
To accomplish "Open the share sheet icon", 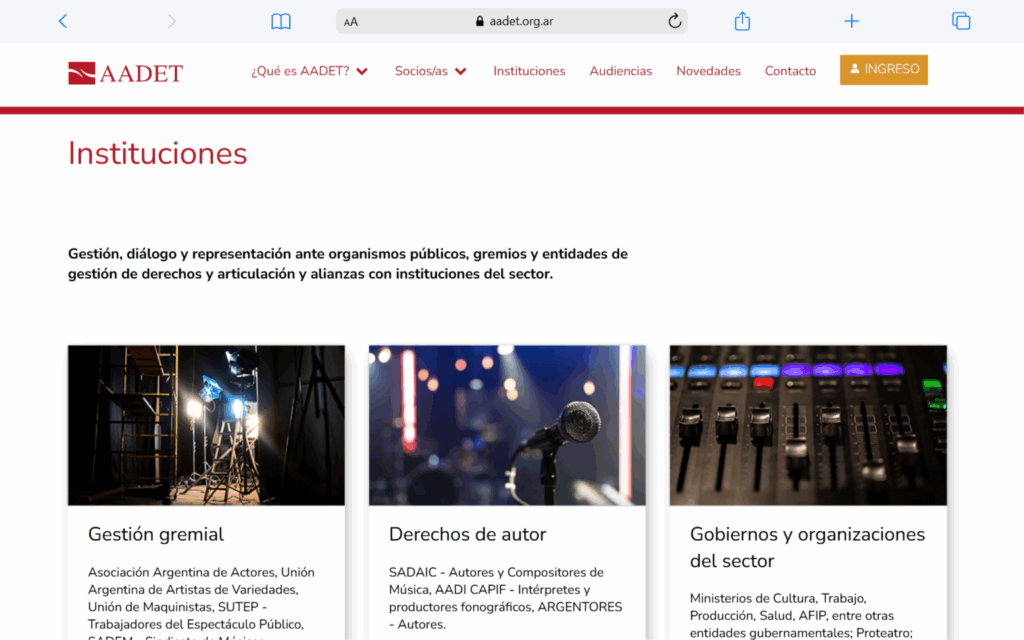I will pos(742,21).
